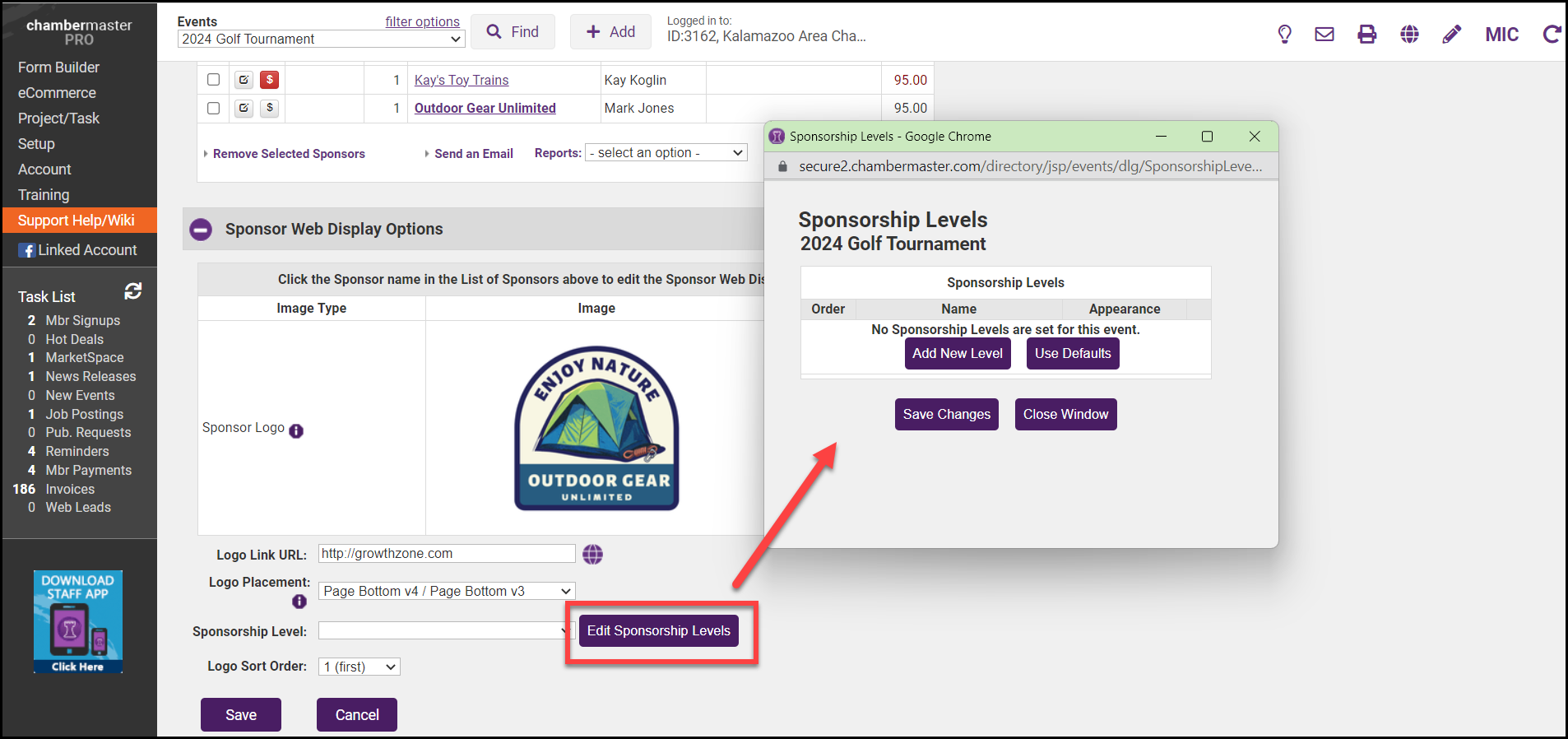Viewport: 1568px width, 739px height.
Task: Click the pencil edit icon in header
Action: [1452, 35]
